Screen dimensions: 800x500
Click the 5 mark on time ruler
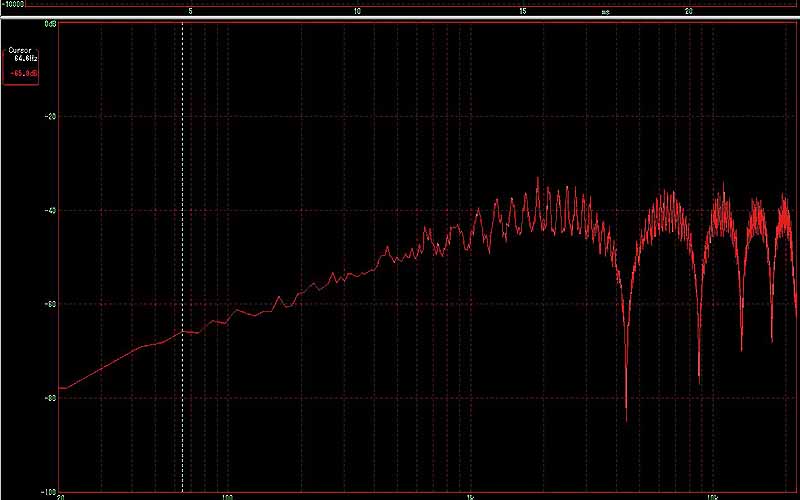pos(190,12)
